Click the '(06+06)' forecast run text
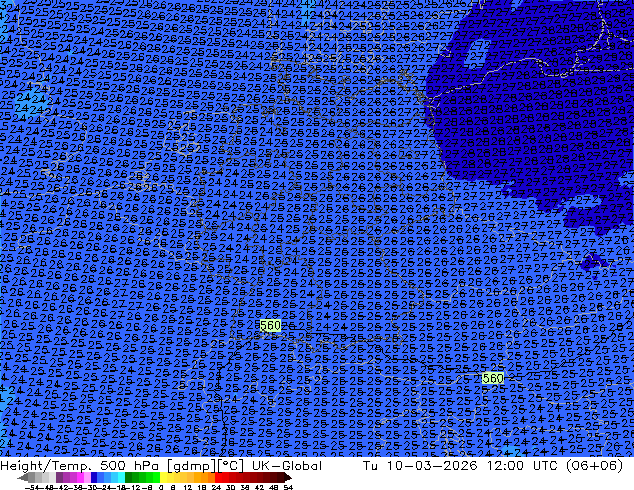Image resolution: width=634 pixels, height=490 pixels. (x=594, y=466)
